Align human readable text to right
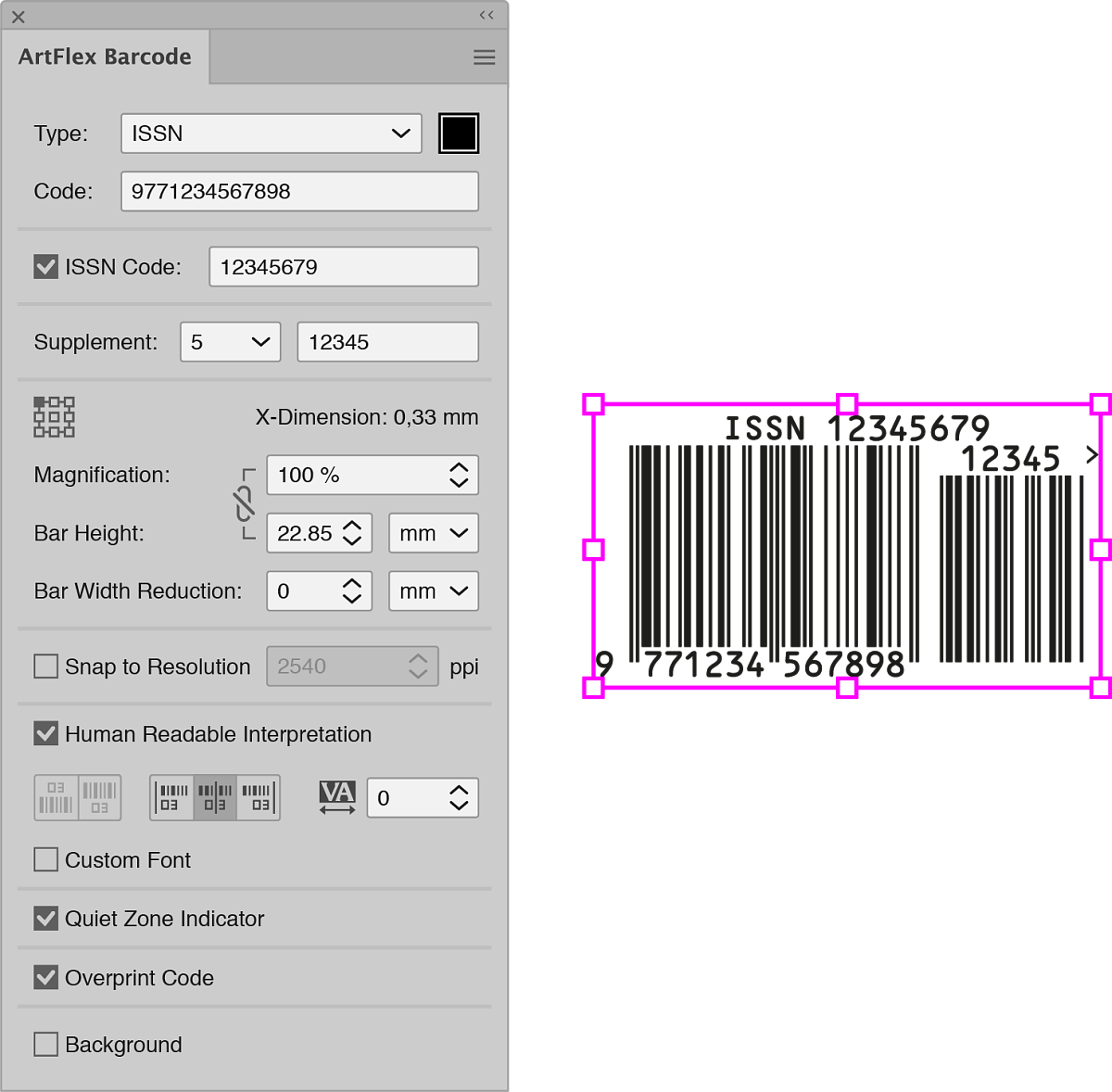Viewport: 1112px width, 1092px height. 259,797
